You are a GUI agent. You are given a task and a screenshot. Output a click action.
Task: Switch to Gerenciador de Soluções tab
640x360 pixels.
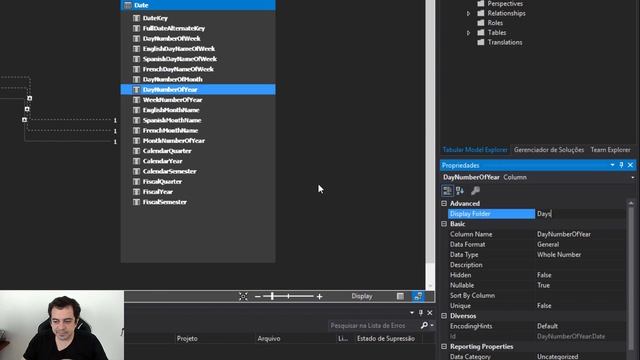tap(549, 150)
